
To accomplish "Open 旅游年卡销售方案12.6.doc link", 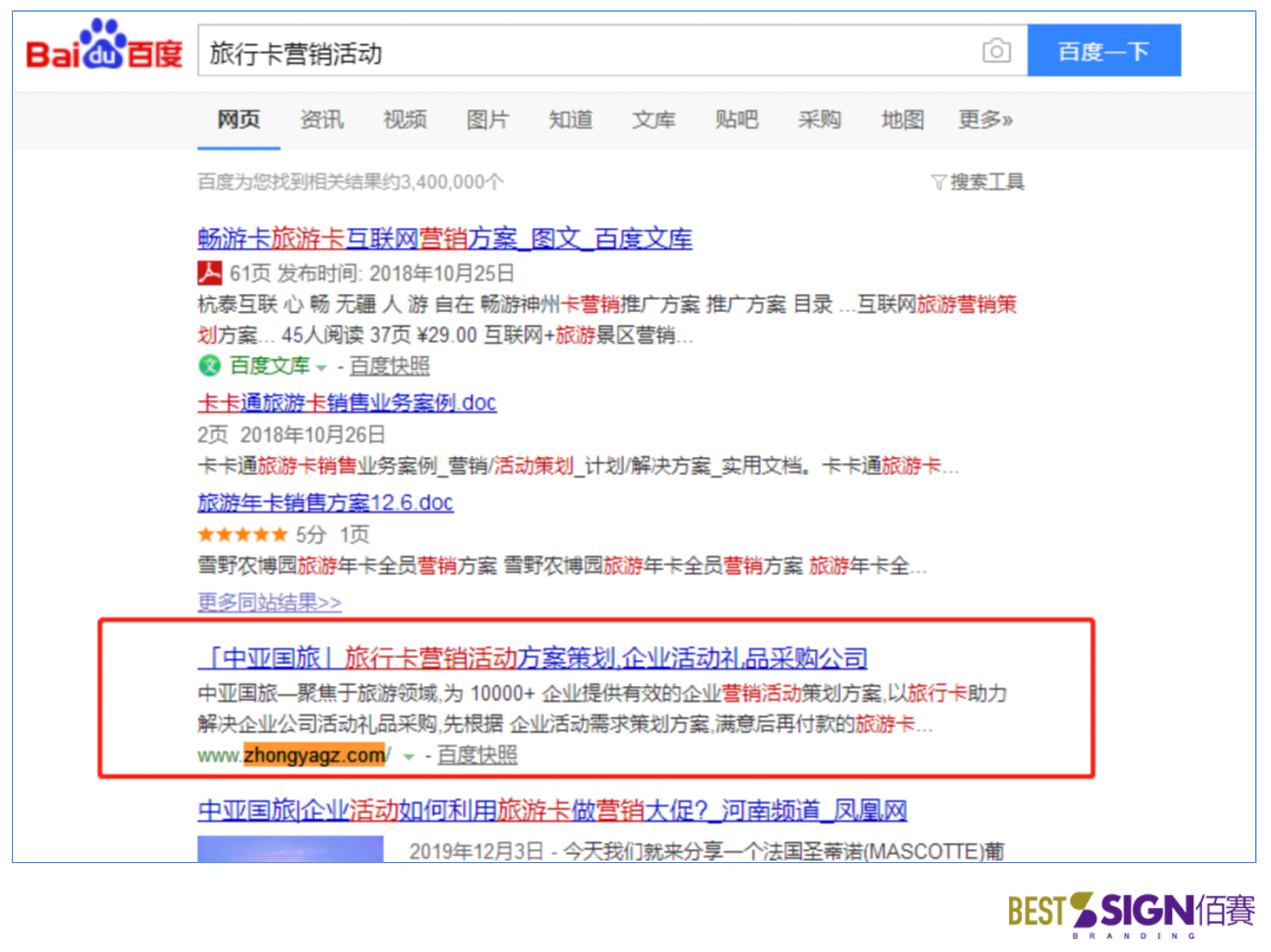I will pos(325,503).
